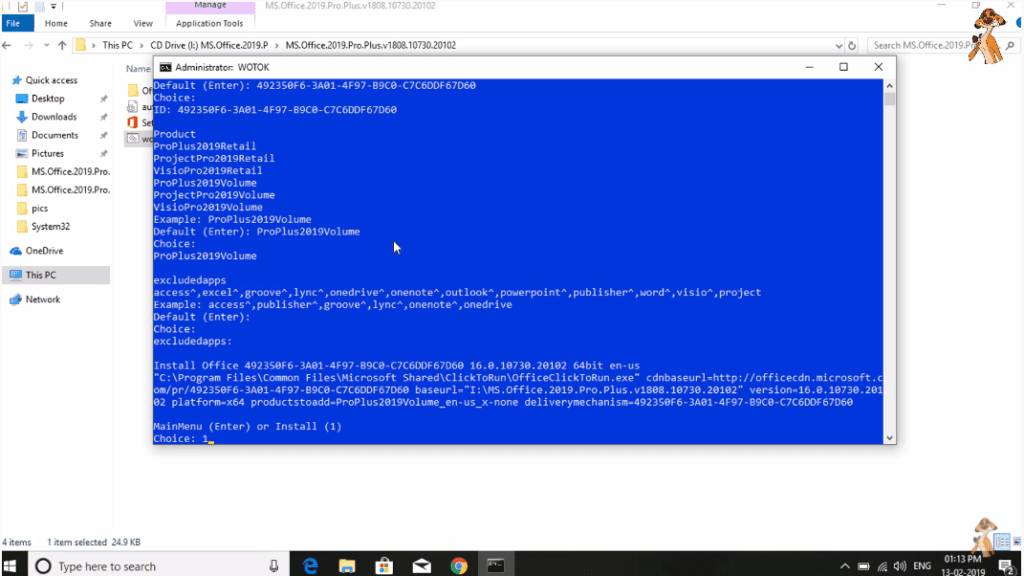Switch to the Home ribbon tab
This screenshot has height=576, width=1024.
coord(56,23)
